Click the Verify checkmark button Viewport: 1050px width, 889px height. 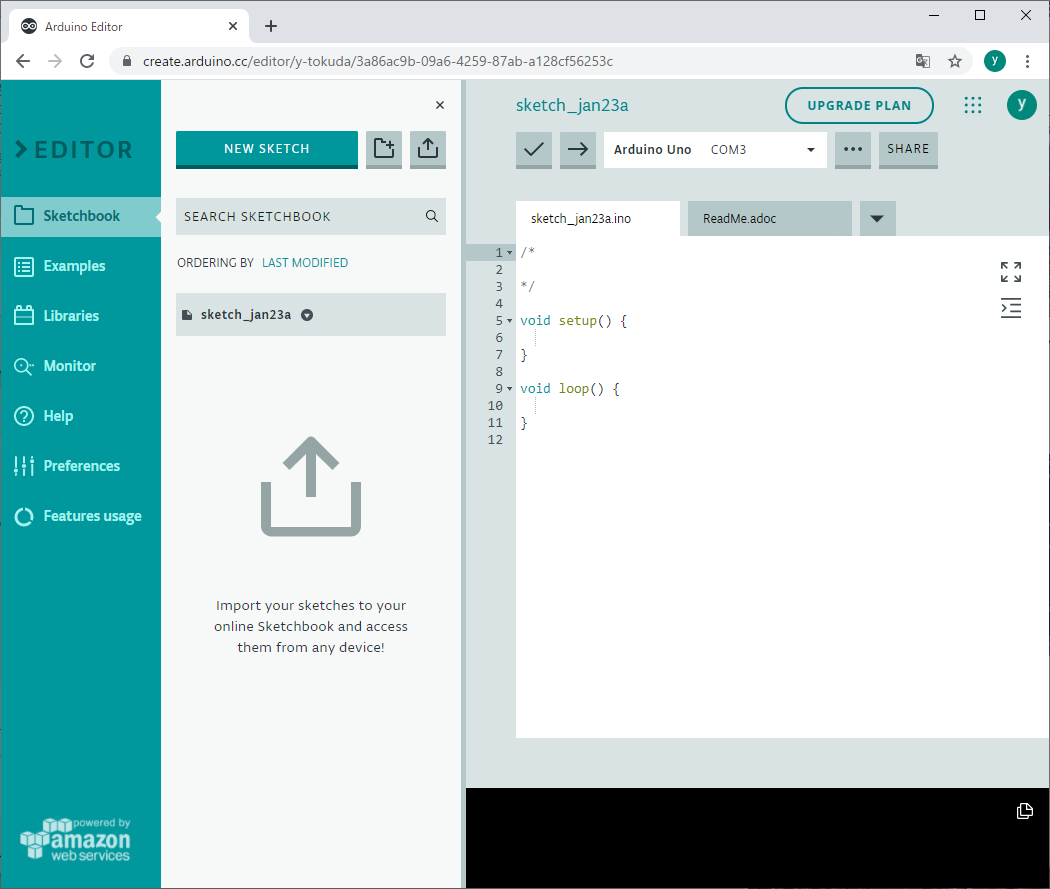(x=534, y=149)
